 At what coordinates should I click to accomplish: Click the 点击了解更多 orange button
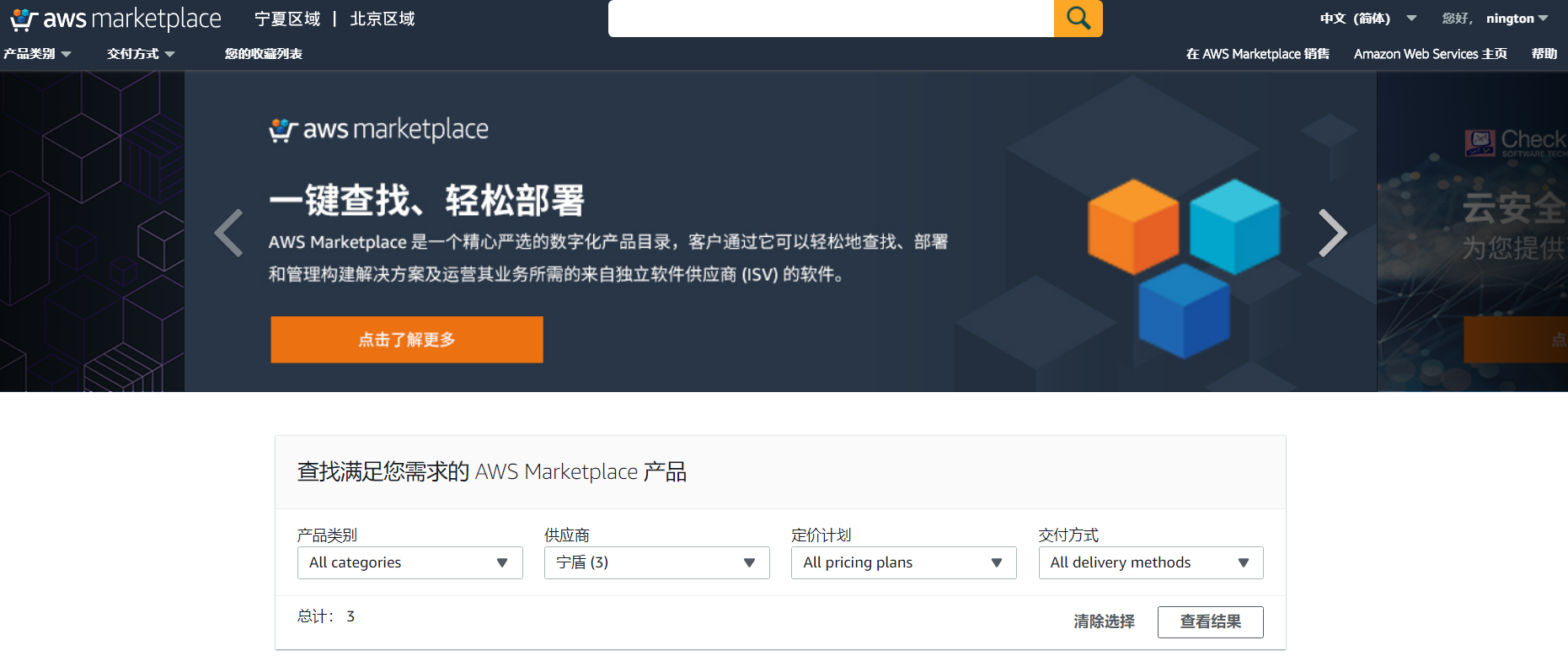[x=407, y=340]
